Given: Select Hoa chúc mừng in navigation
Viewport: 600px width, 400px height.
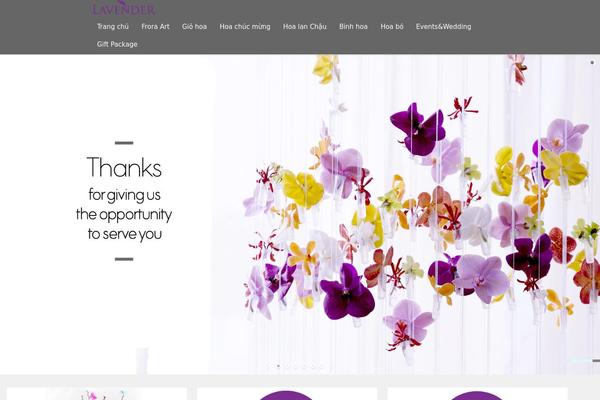Looking at the screenshot, I should tap(245, 26).
